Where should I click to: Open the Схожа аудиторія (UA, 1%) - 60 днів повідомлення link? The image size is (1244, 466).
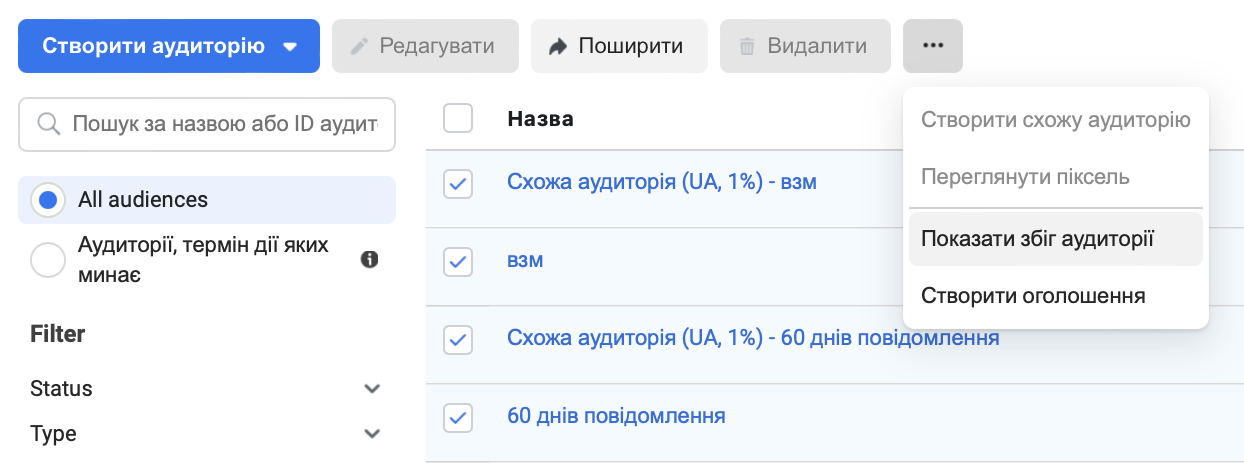coord(754,338)
